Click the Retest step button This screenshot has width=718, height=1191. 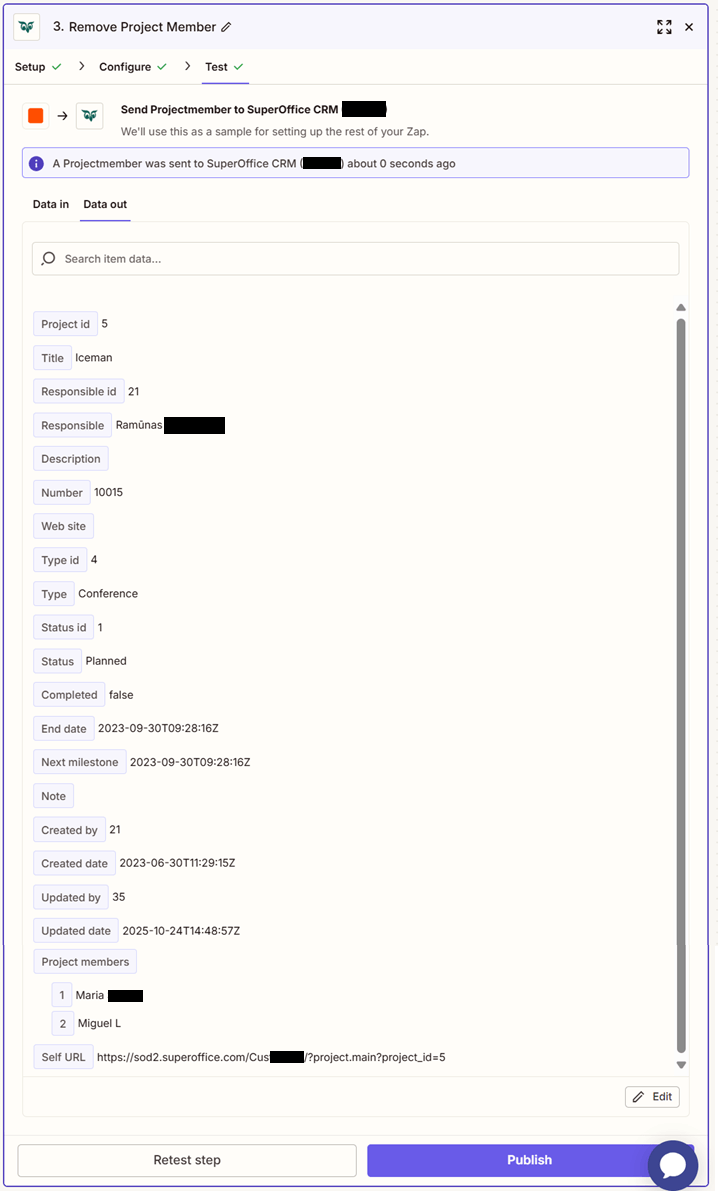coord(186,1160)
